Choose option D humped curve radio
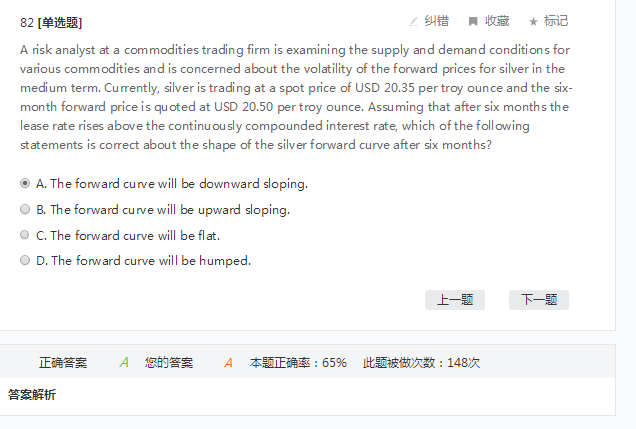The height and width of the screenshot is (429, 636). [25, 261]
